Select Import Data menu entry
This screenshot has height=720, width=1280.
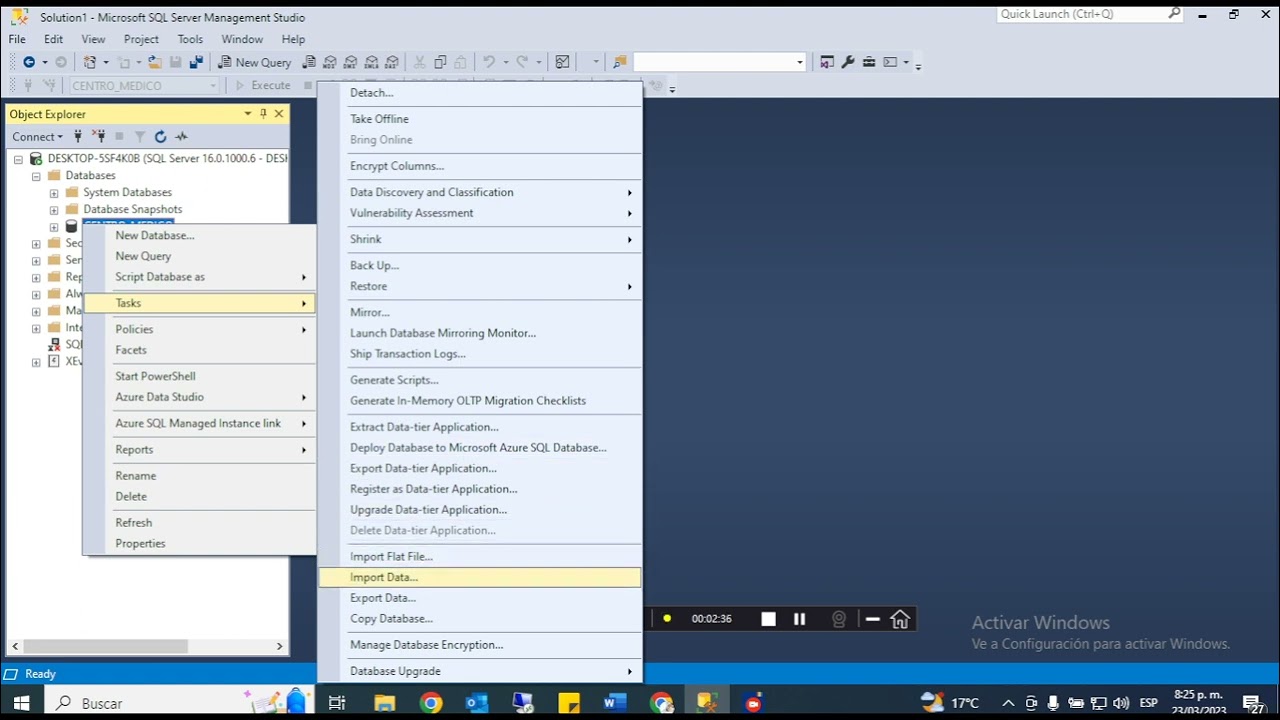pyautogui.click(x=480, y=577)
